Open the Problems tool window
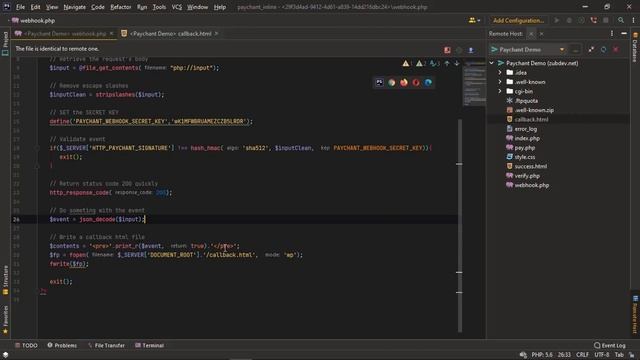The image size is (640, 360). pyautogui.click(x=62, y=345)
